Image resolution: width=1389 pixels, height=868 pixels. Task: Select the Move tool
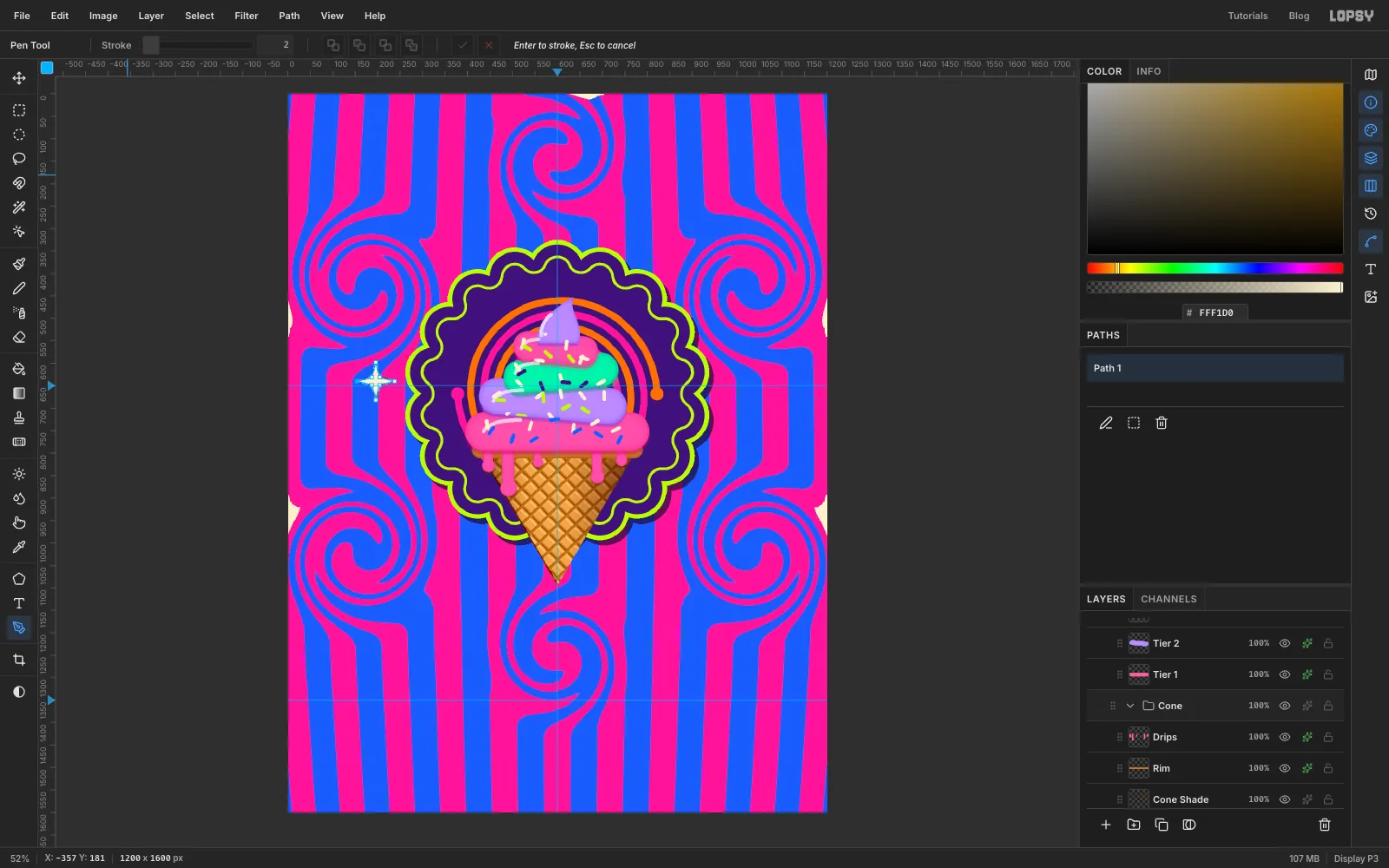point(19,78)
